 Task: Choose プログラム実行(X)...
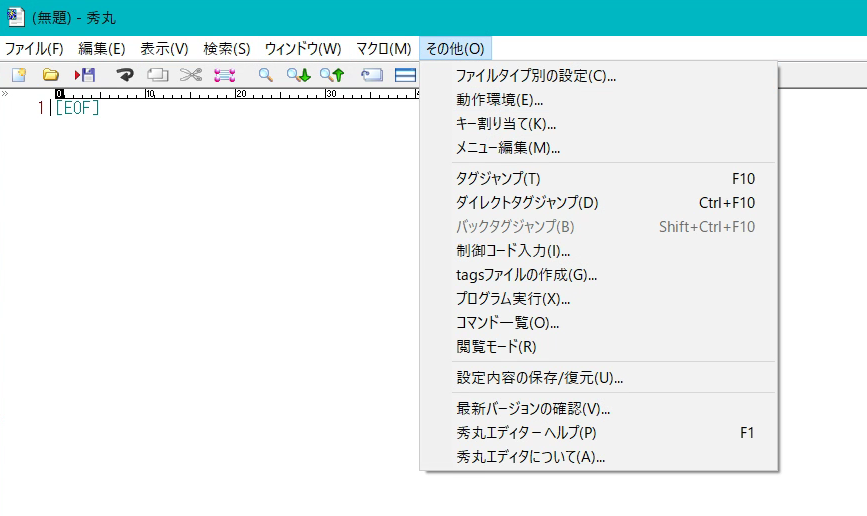click(599, 299)
